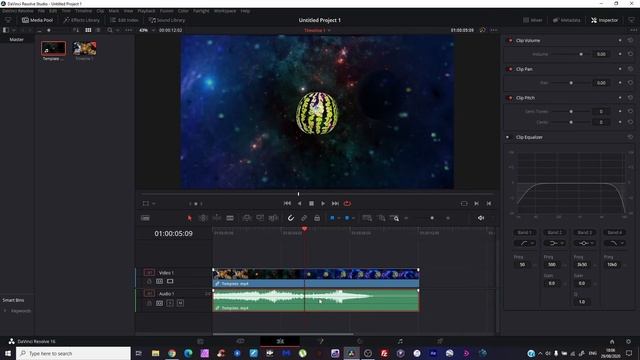
Task: Lock the Video 1 track
Action: 149,281
